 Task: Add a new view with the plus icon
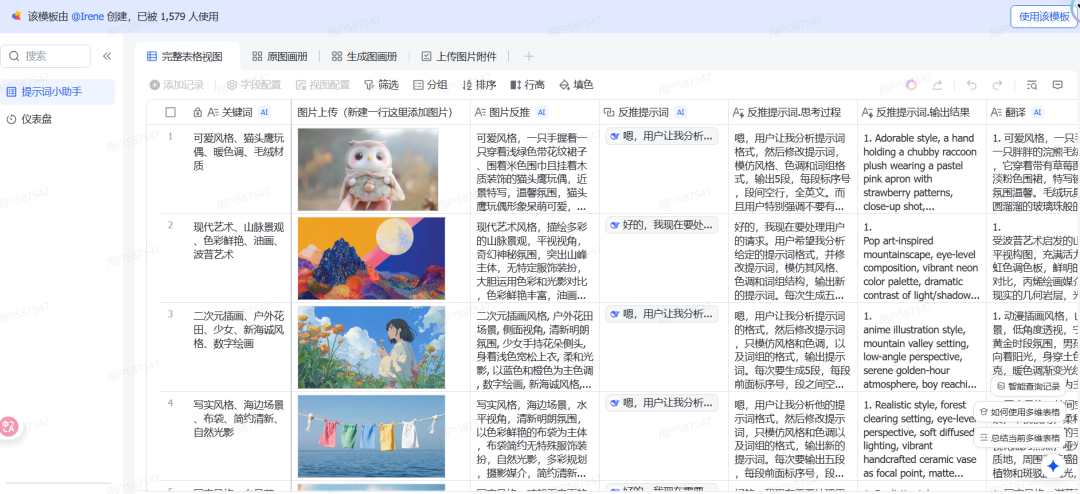pyautogui.click(x=528, y=56)
